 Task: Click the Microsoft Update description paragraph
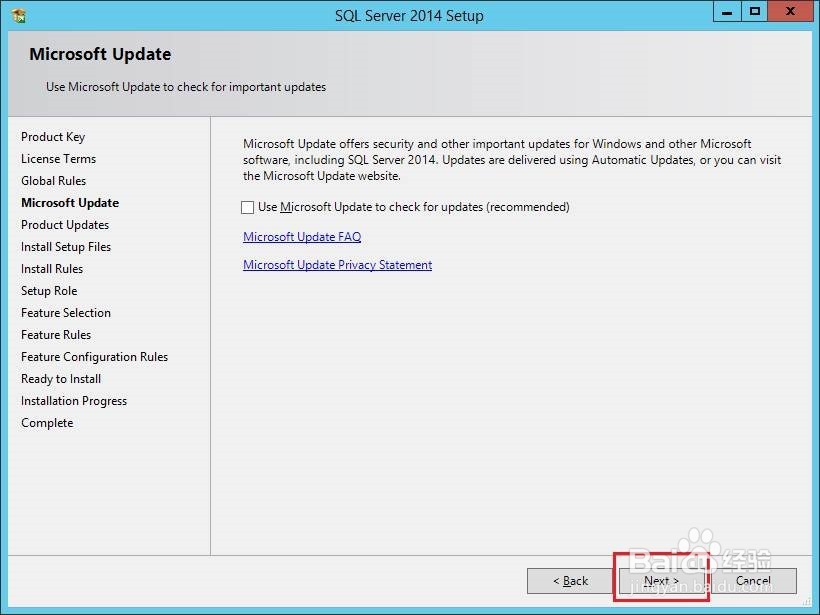[x=512, y=160]
